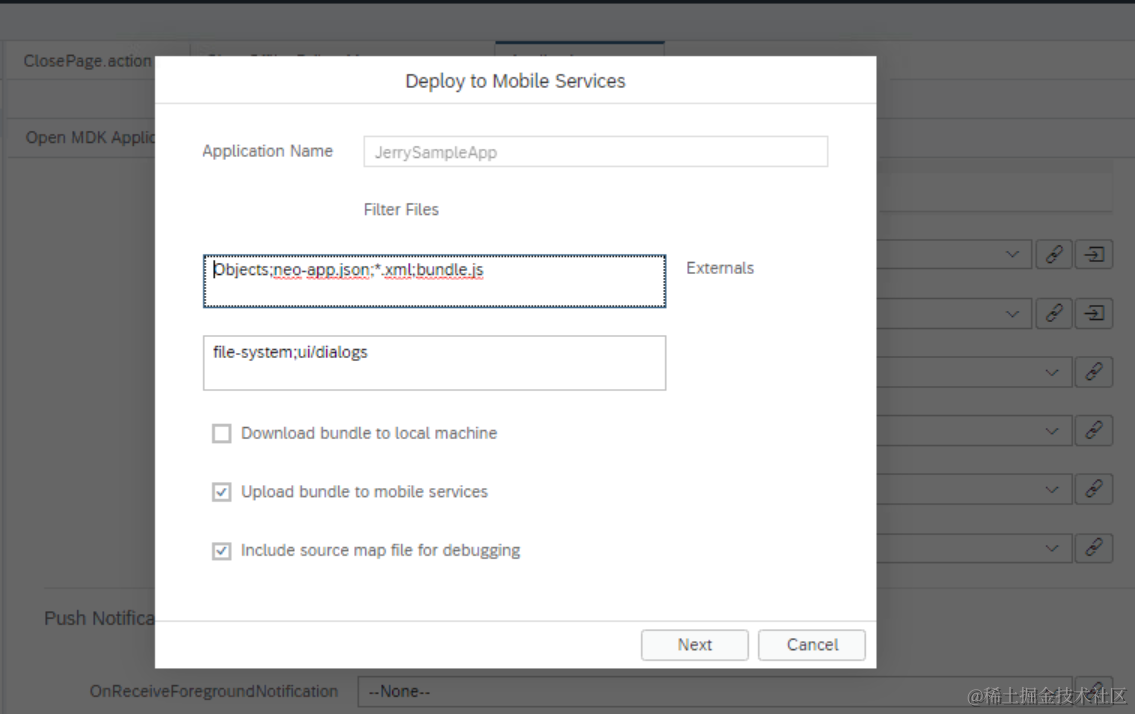The image size is (1135, 714).
Task: Click the Externals label
Action: pyautogui.click(x=720, y=268)
